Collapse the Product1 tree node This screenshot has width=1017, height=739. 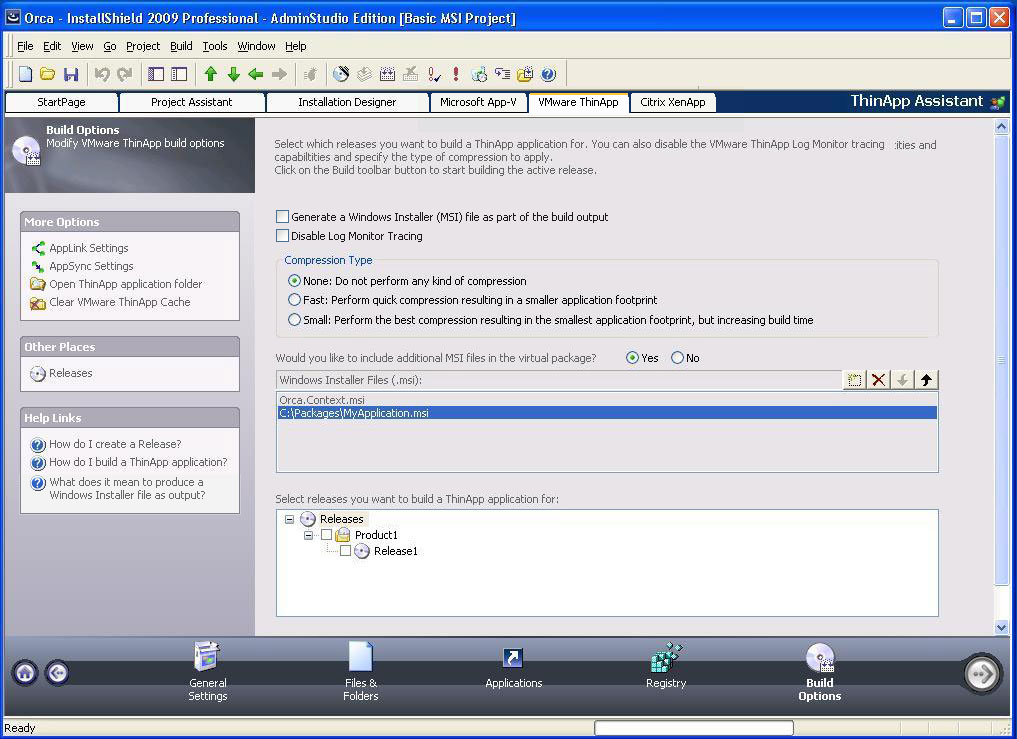[308, 535]
